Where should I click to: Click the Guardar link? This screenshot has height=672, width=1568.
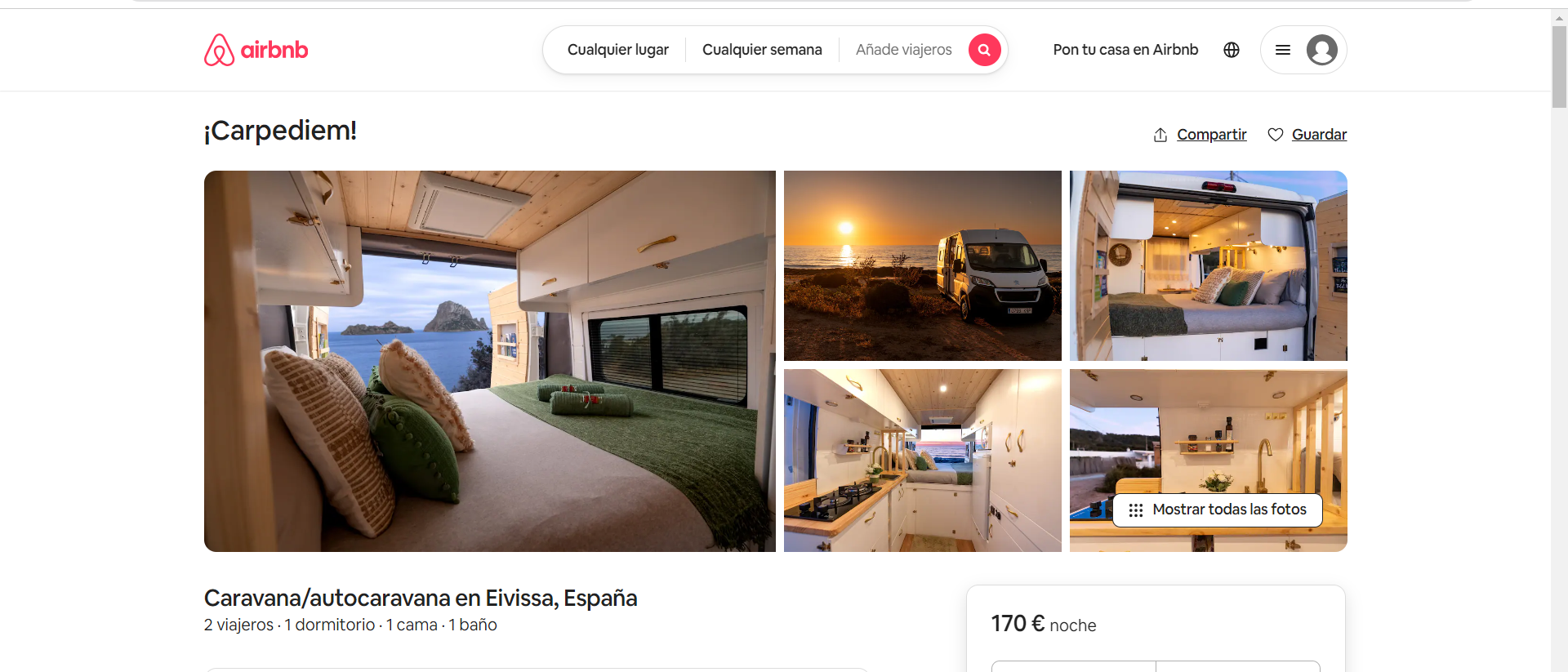1319,135
